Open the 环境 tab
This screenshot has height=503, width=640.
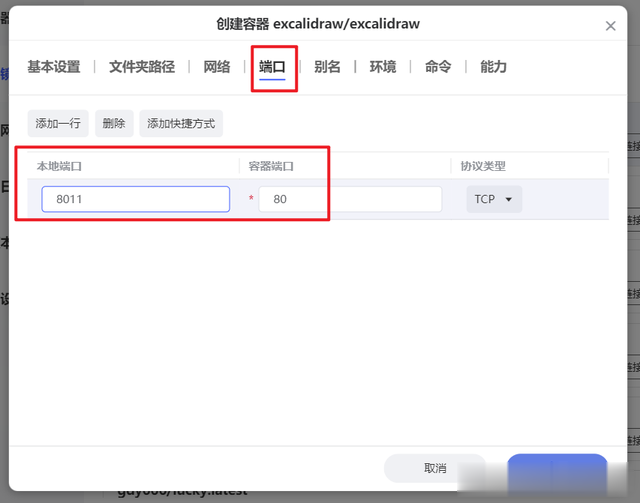[x=383, y=67]
